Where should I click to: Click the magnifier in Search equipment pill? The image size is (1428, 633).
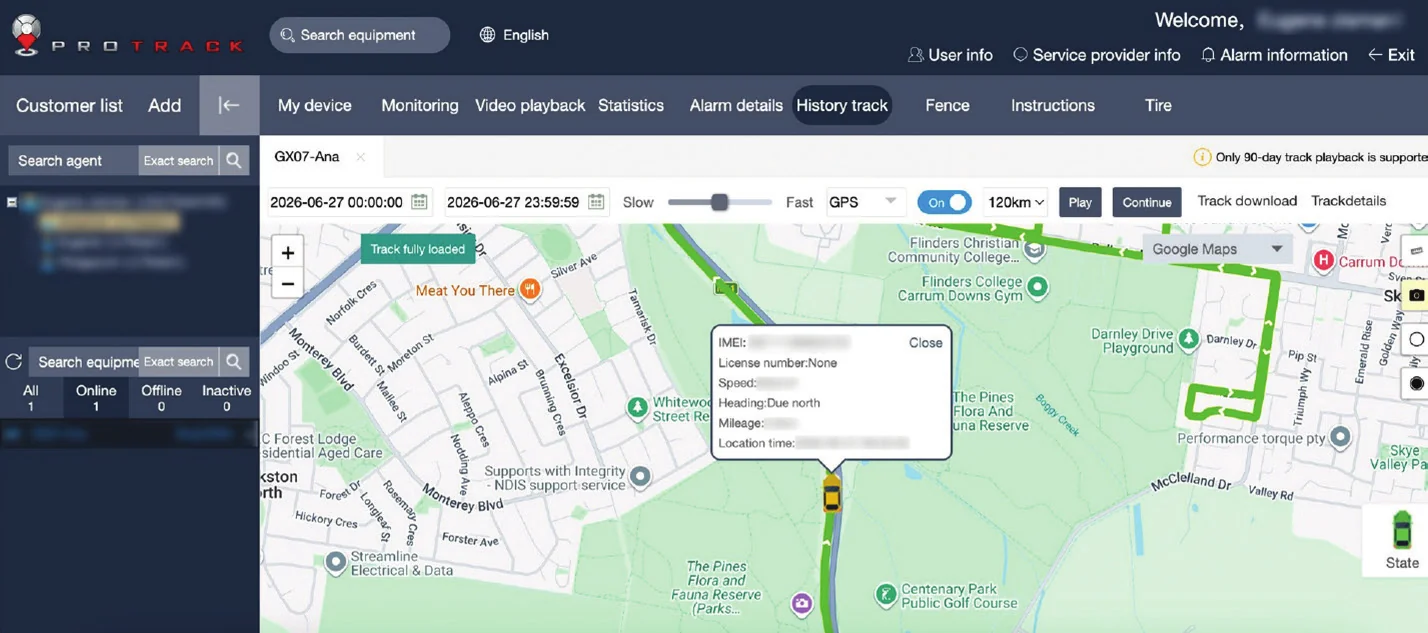(287, 35)
